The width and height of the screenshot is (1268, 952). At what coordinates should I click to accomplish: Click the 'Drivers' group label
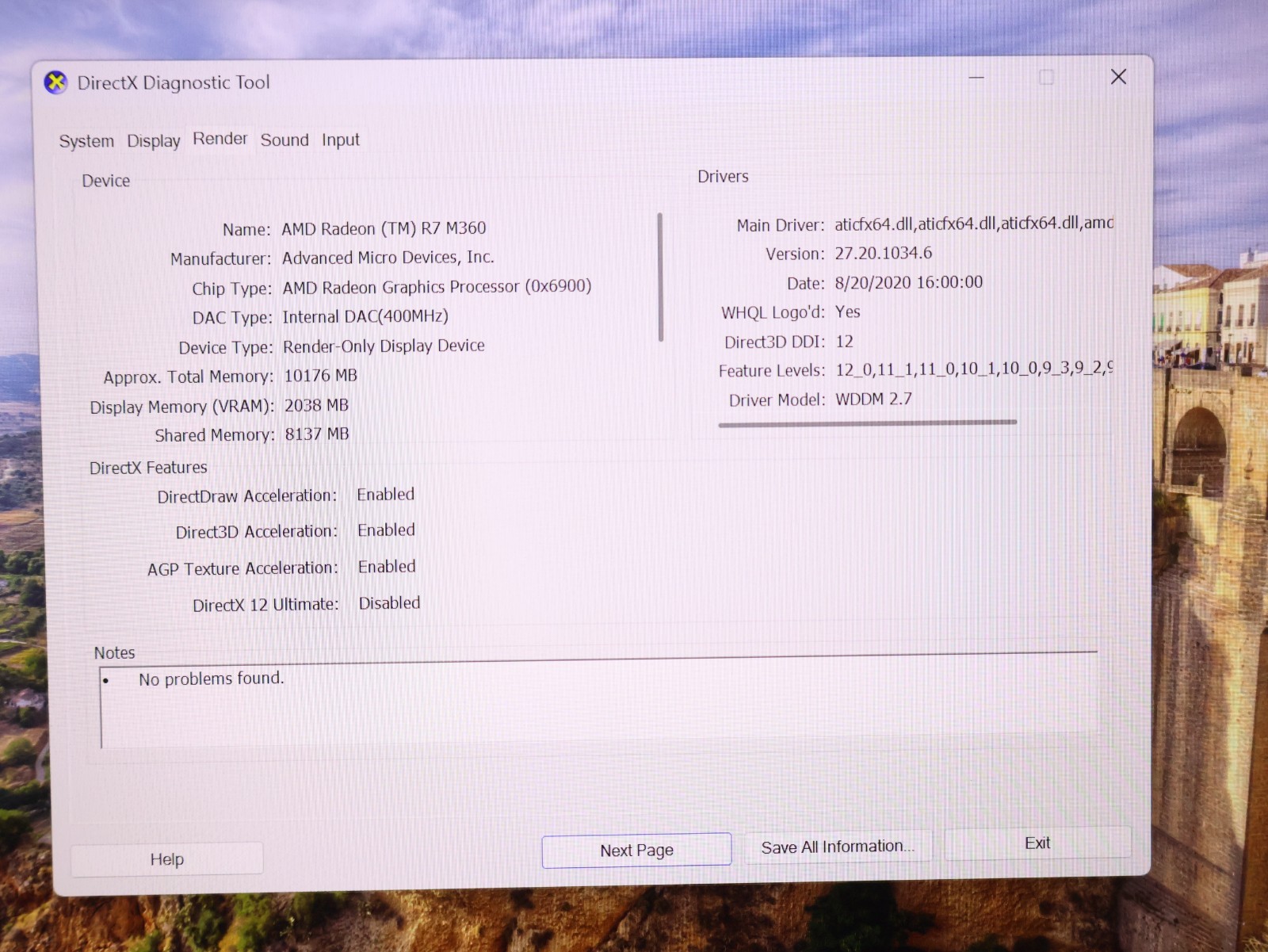[723, 177]
